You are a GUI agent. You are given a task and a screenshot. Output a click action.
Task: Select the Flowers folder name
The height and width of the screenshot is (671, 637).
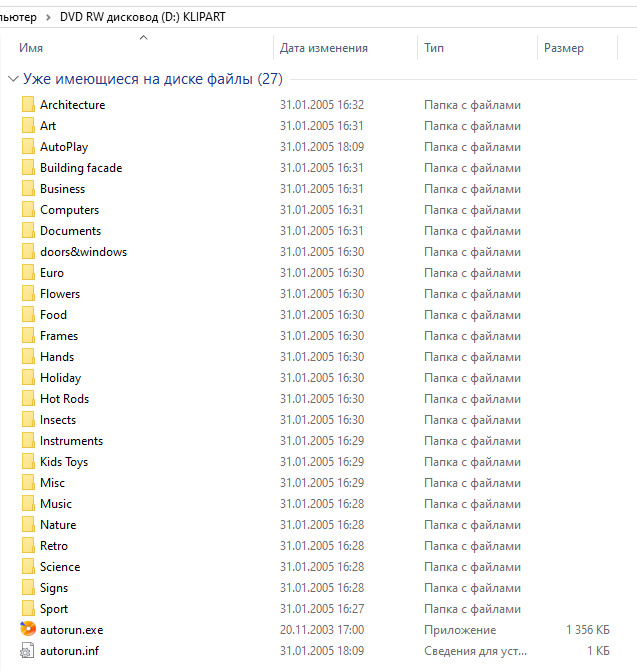click(x=60, y=294)
